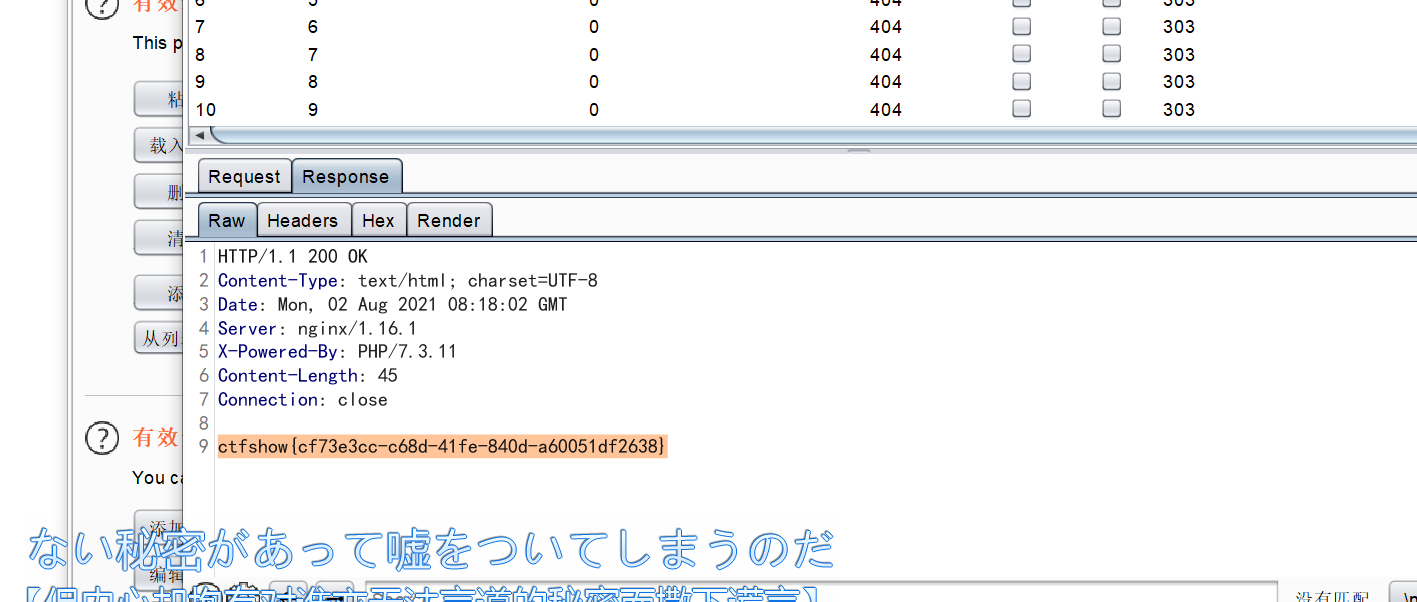Toggle the first checkbox in row 8
Viewport: 1417px width, 602px height.
pos(1020,54)
